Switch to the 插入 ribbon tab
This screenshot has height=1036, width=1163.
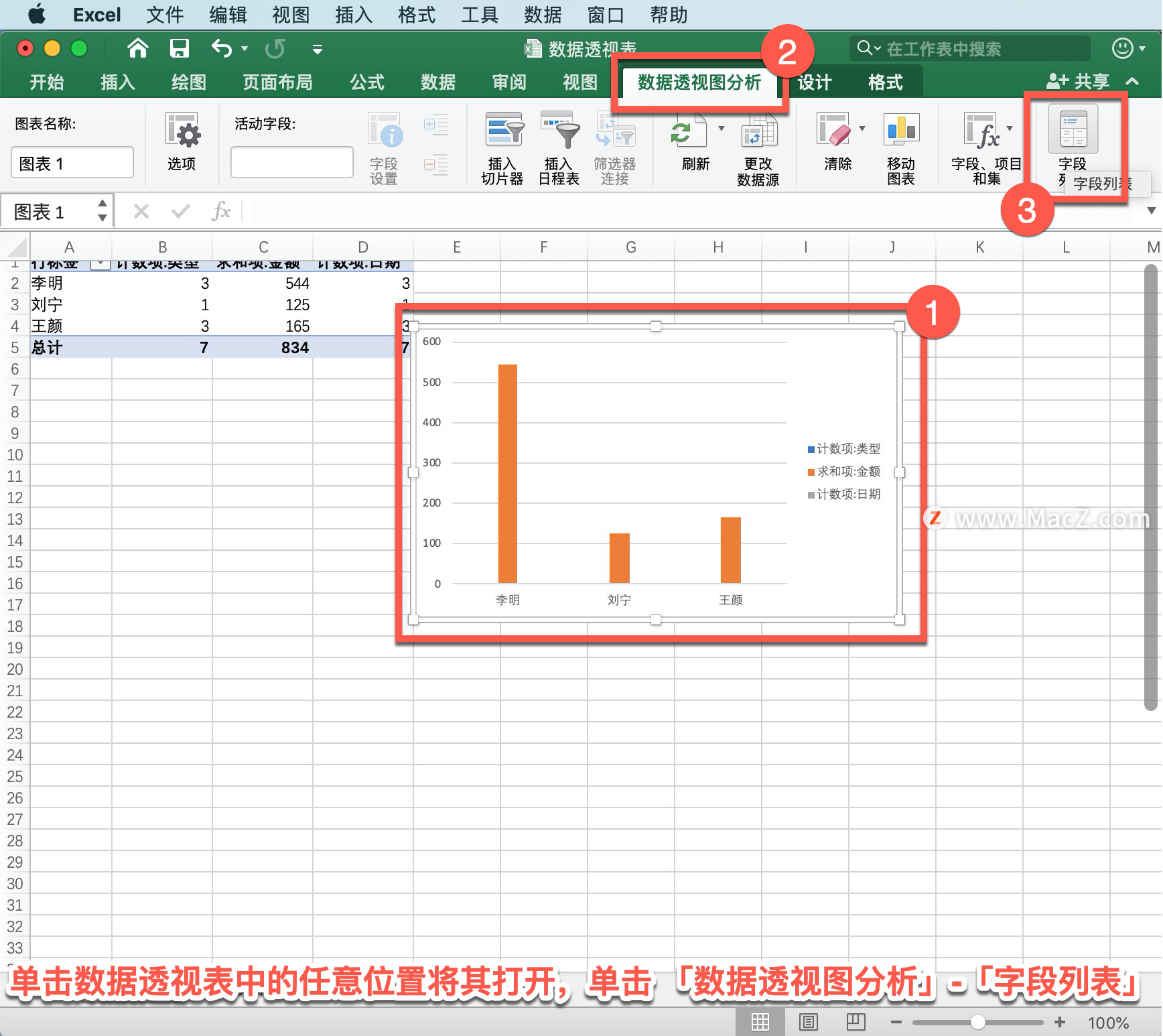(118, 82)
